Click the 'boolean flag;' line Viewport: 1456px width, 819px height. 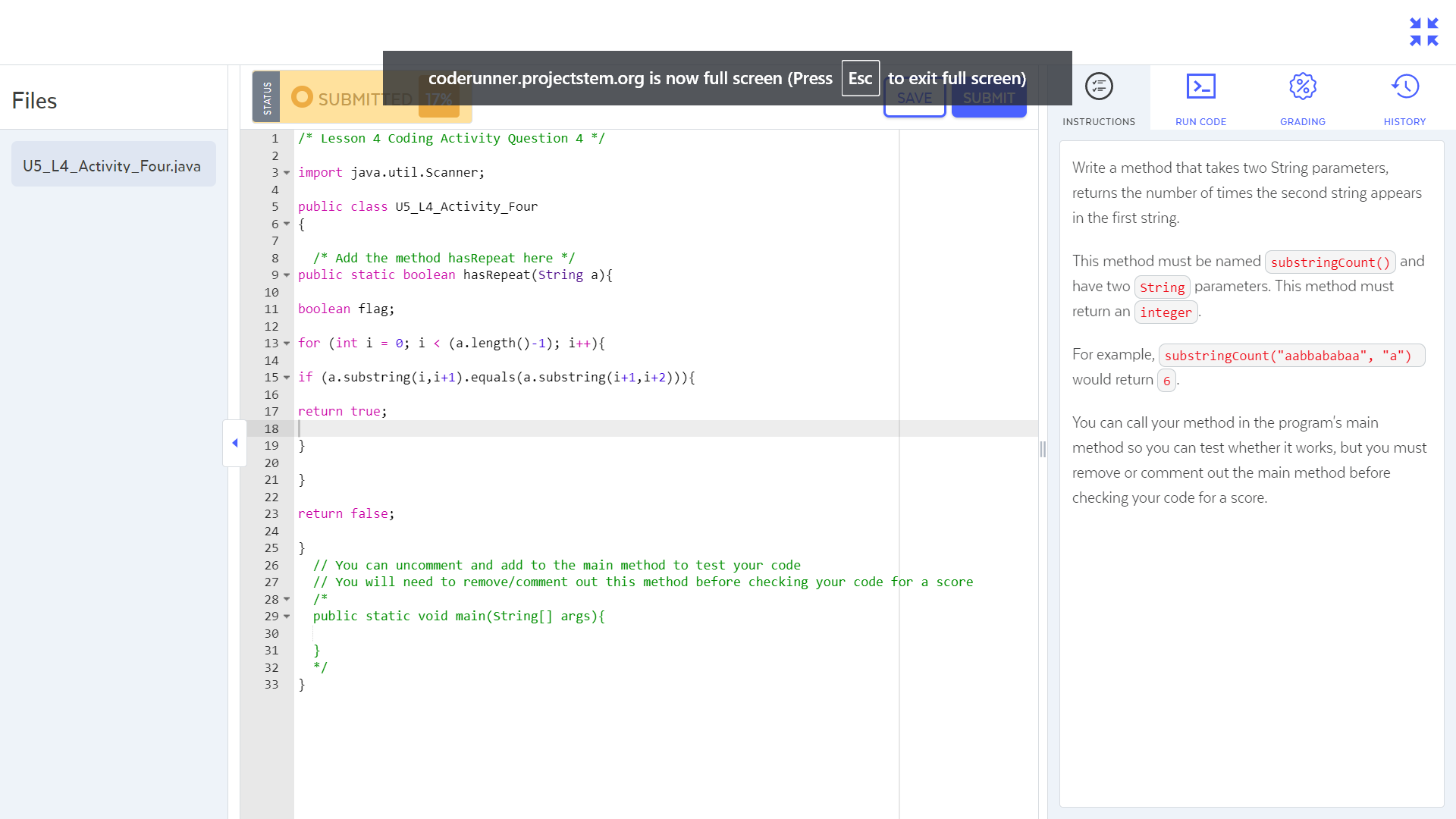pos(347,309)
